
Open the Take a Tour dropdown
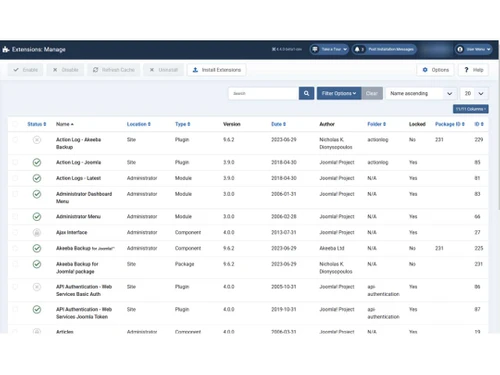[x=329, y=49]
